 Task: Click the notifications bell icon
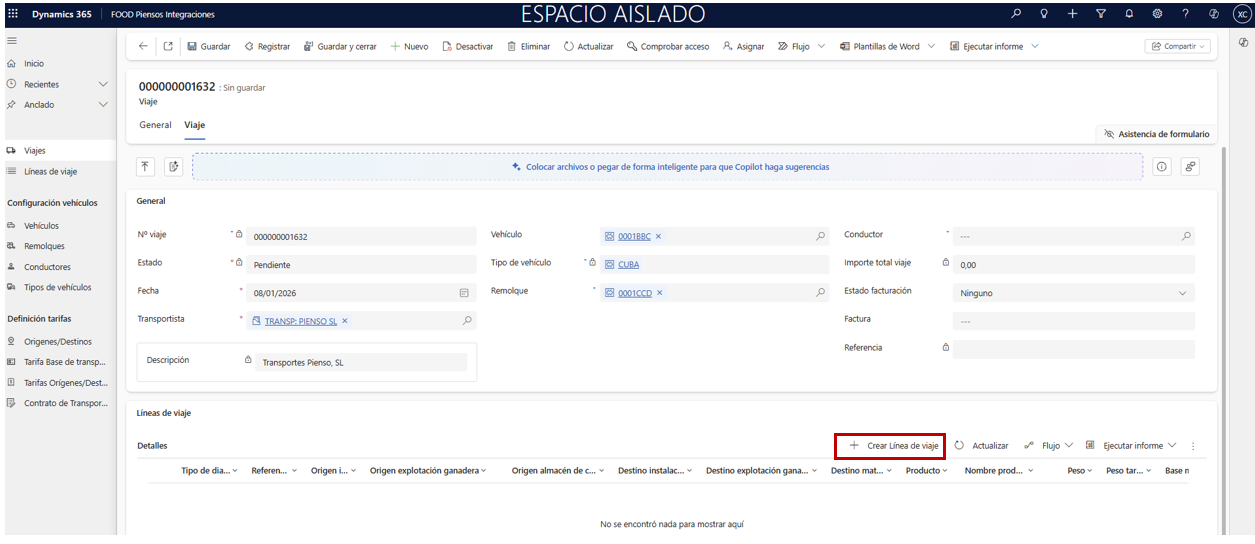pyautogui.click(x=1129, y=14)
